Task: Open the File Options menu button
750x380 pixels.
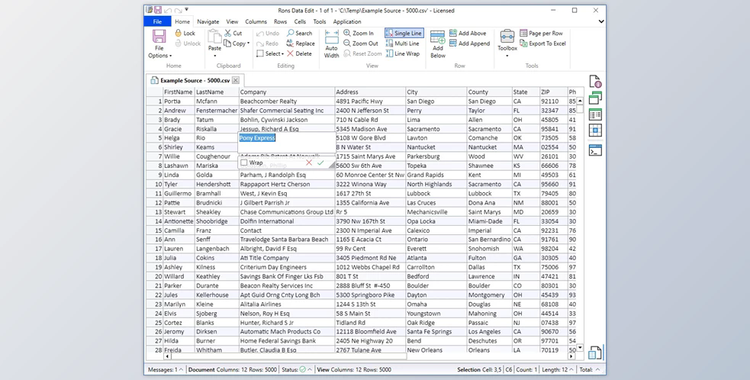Action: click(x=159, y=44)
